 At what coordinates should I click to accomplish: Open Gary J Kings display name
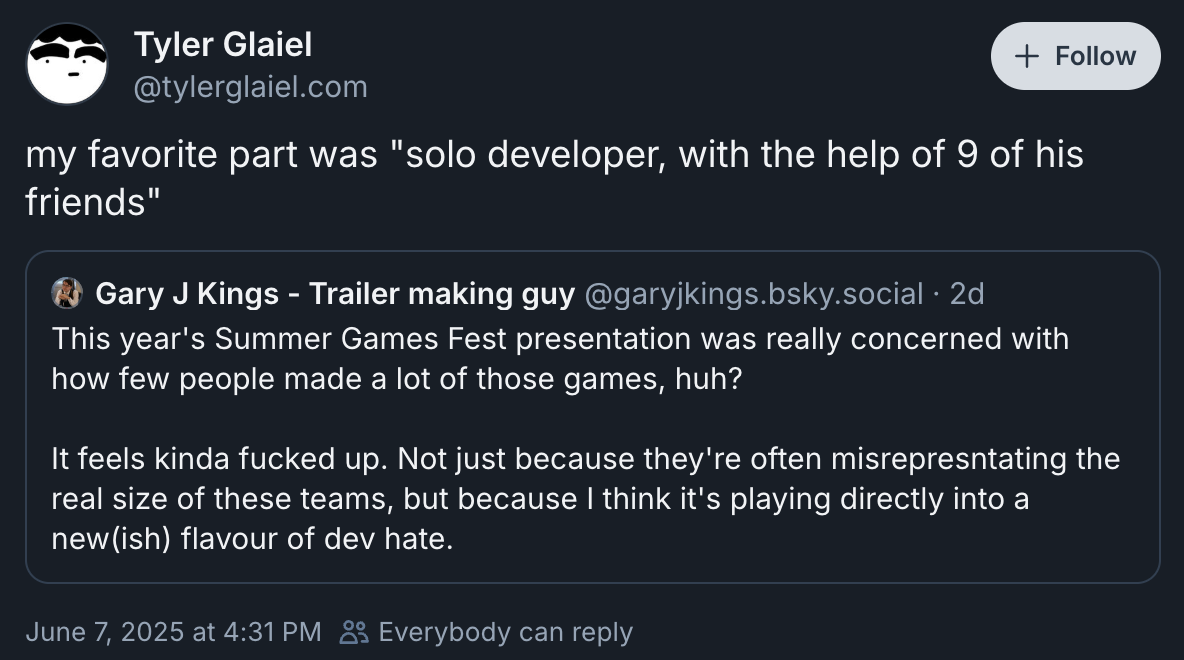(x=334, y=293)
